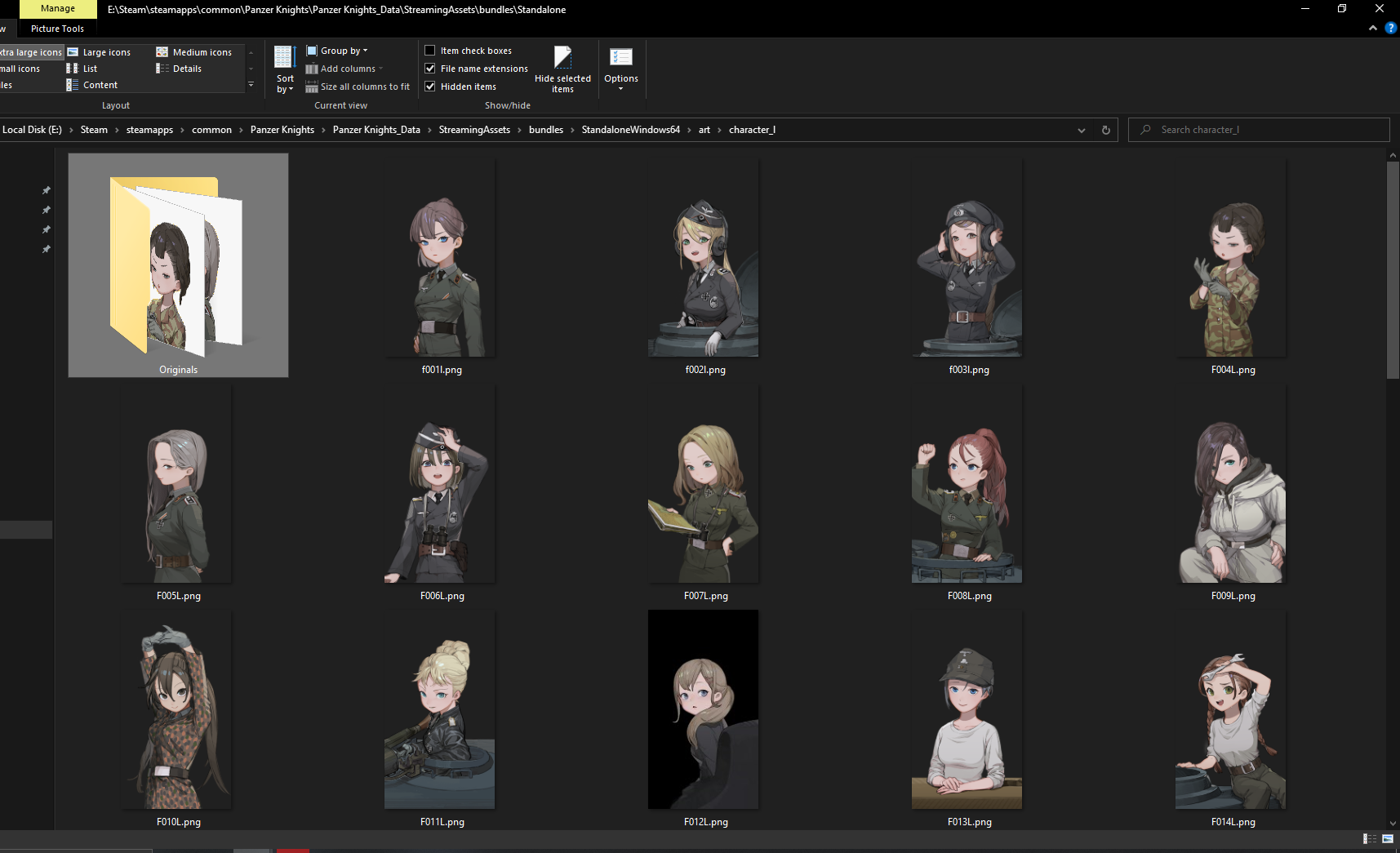
Task: Switch layout to Details view
Action: [x=179, y=69]
